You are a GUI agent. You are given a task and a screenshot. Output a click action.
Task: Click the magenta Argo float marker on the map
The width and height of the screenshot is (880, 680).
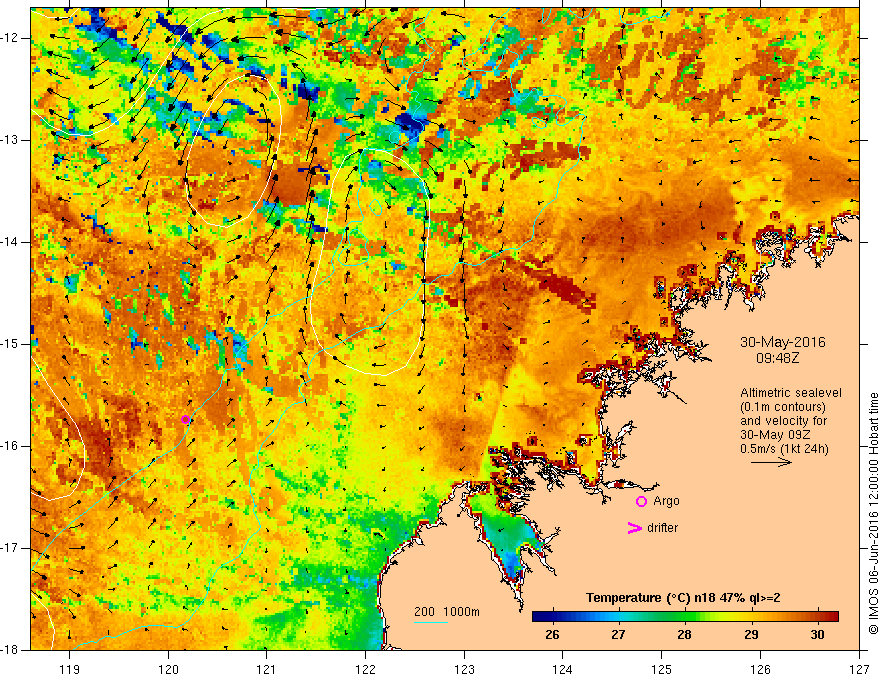(x=185, y=420)
